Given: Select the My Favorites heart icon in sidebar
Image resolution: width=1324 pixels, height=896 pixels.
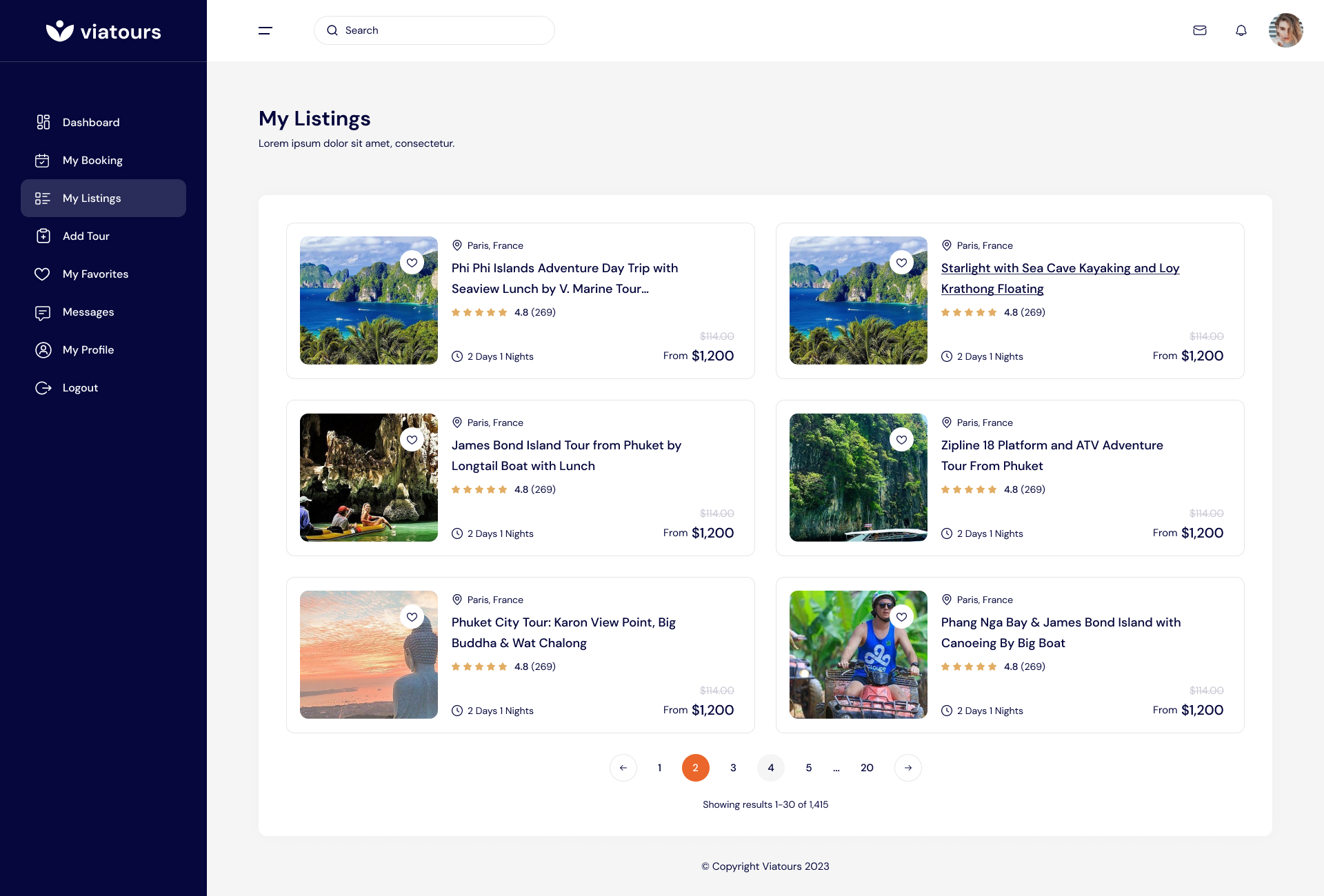Looking at the screenshot, I should click(43, 274).
